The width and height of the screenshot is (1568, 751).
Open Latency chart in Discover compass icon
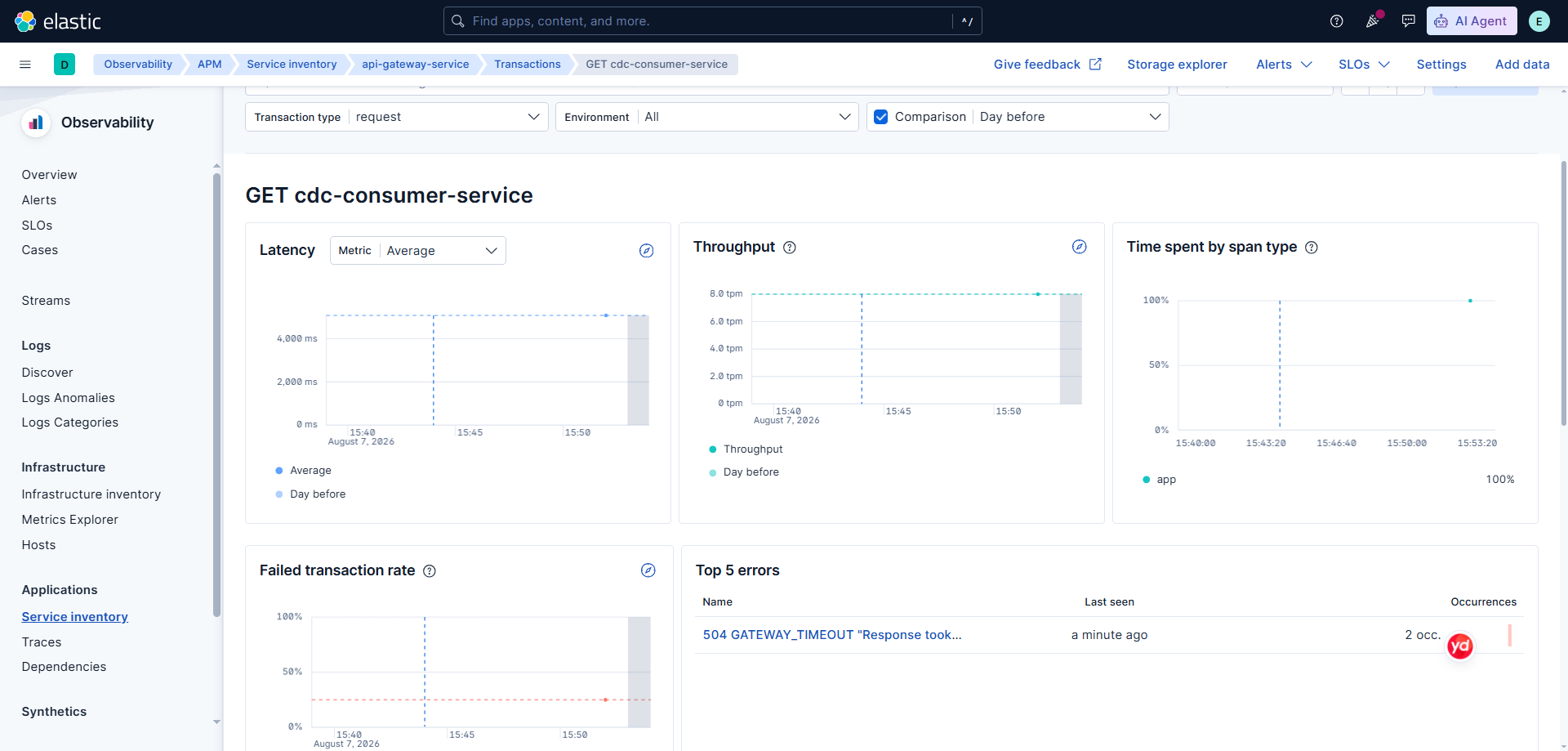647,251
